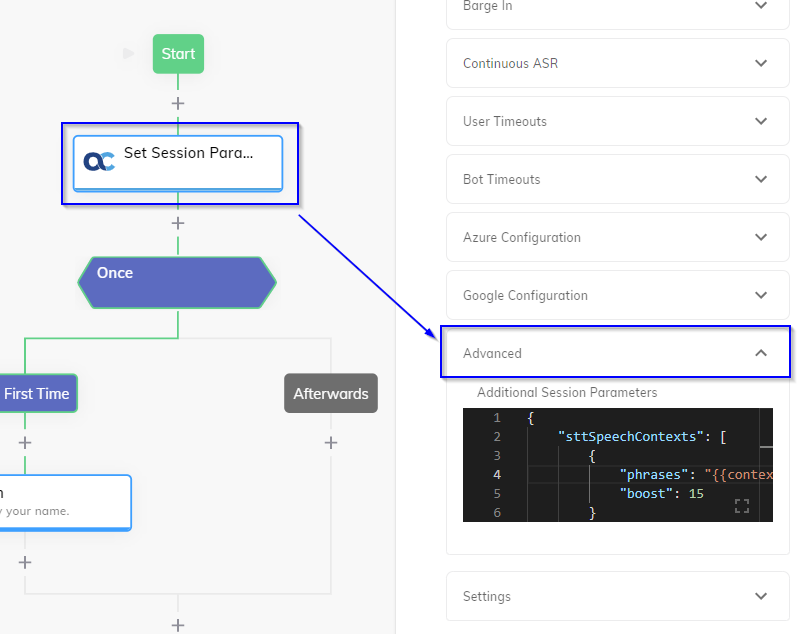Add a node below the Start node
The width and height of the screenshot is (803, 634).
pos(178,103)
